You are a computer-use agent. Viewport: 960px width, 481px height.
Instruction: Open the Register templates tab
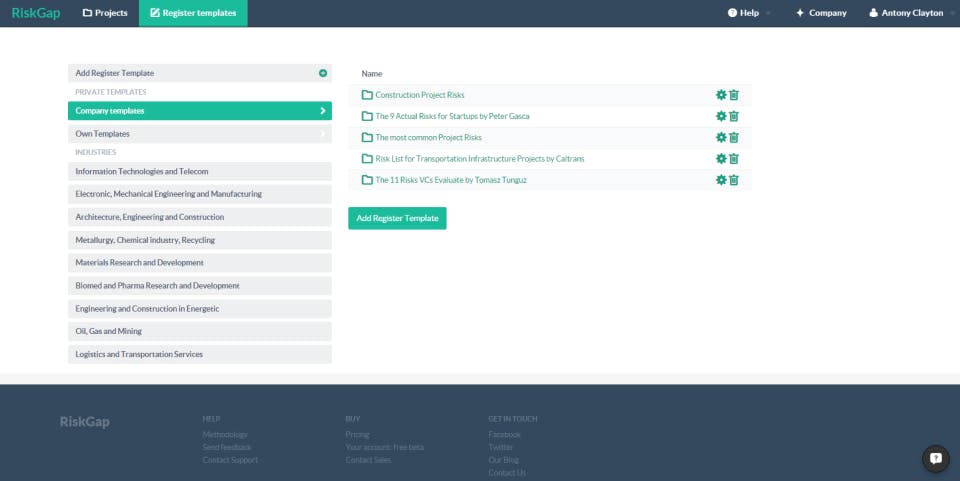pyautogui.click(x=193, y=13)
